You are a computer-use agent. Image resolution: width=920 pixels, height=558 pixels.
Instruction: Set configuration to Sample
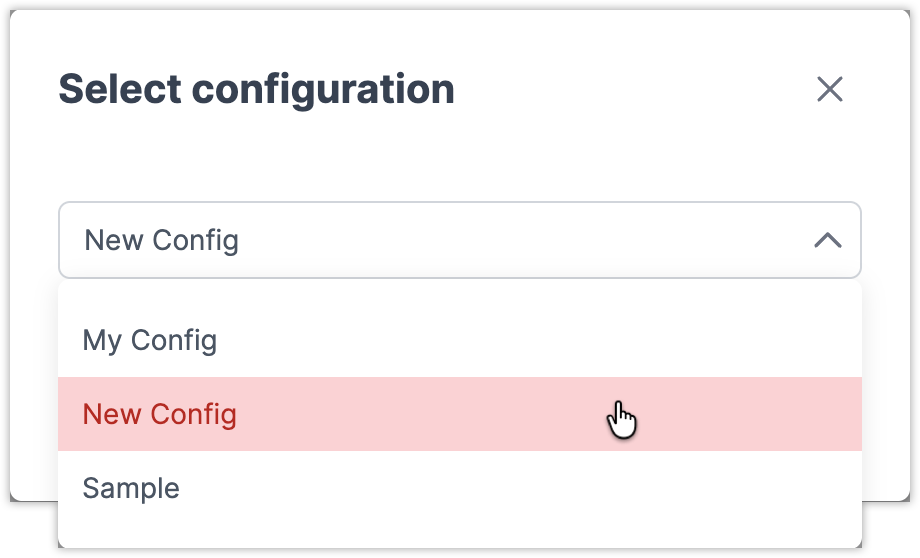(x=131, y=488)
